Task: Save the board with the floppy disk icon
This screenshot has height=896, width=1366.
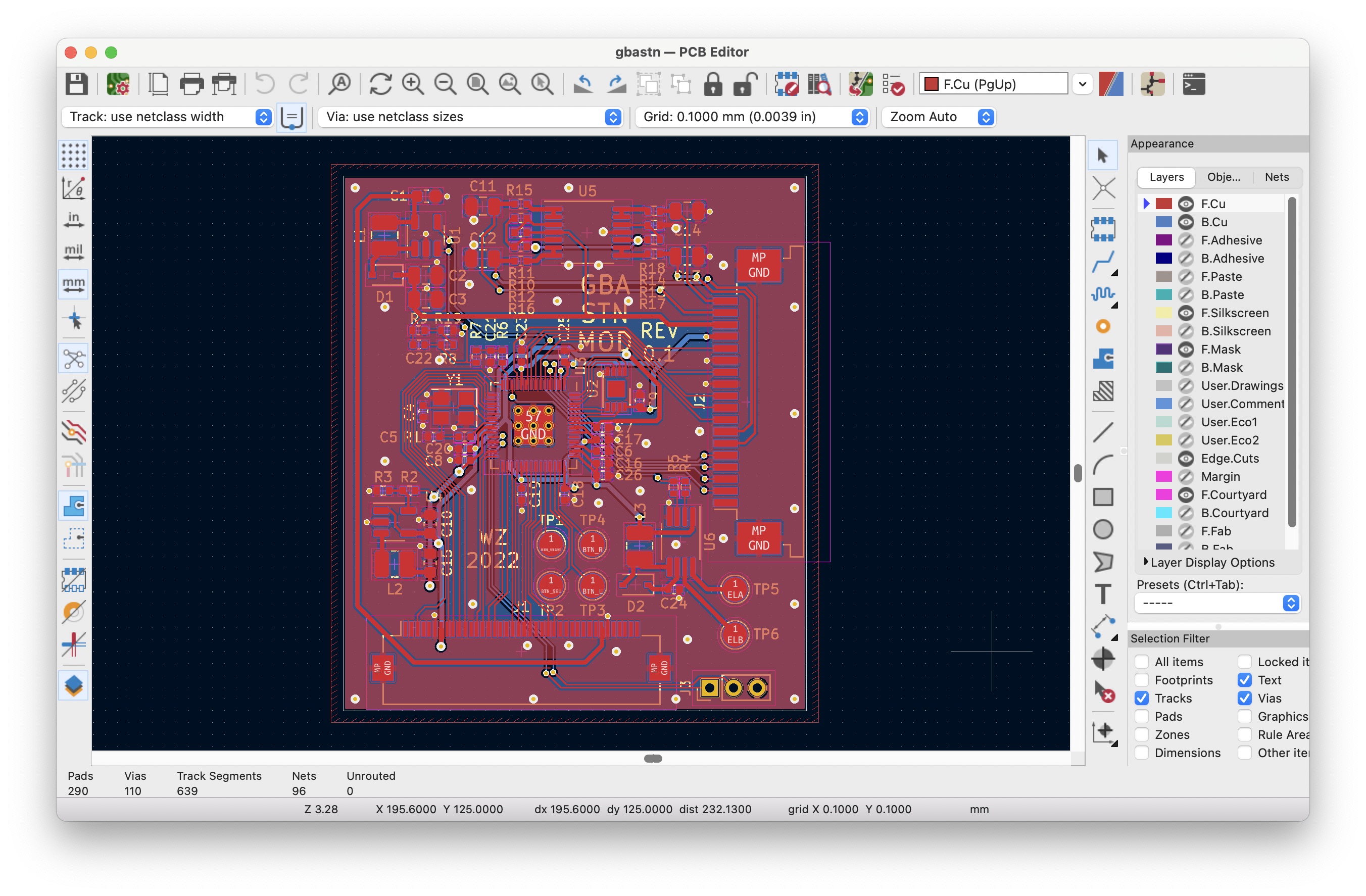Action: pos(76,84)
